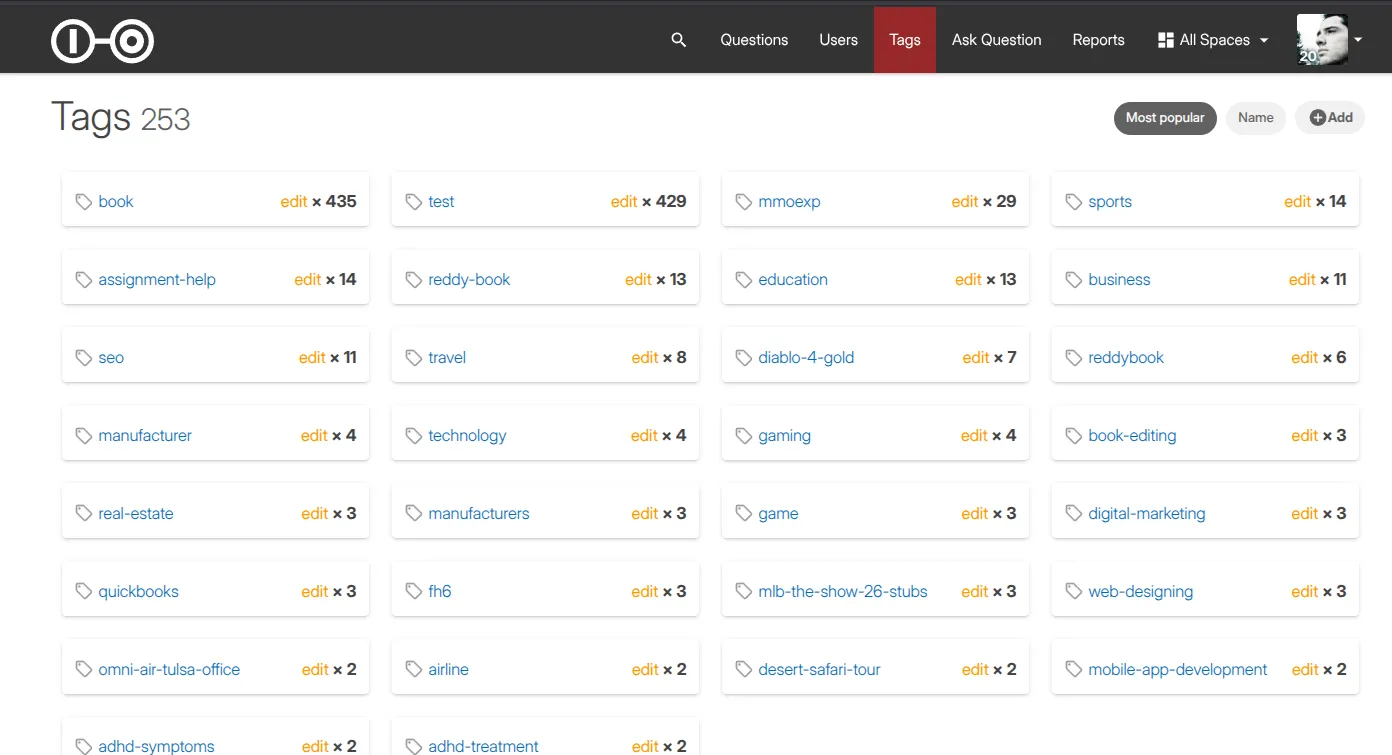
Task: Edit the mmoexp tag
Action: tap(965, 202)
